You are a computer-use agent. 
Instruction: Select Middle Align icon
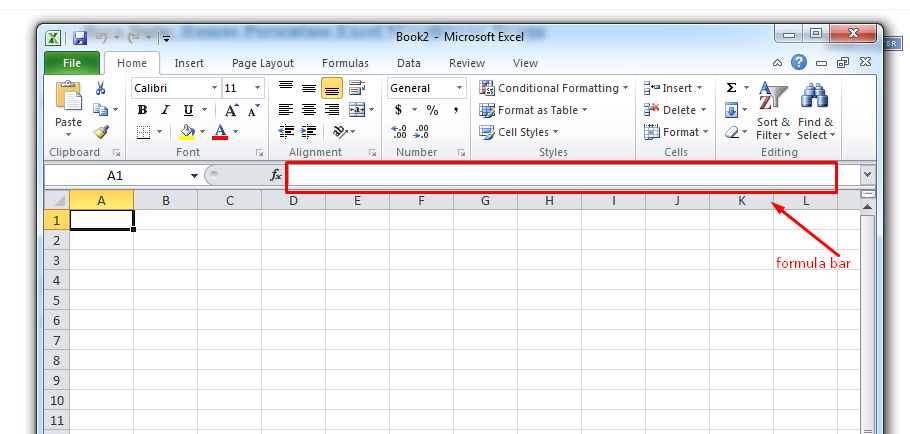click(309, 88)
